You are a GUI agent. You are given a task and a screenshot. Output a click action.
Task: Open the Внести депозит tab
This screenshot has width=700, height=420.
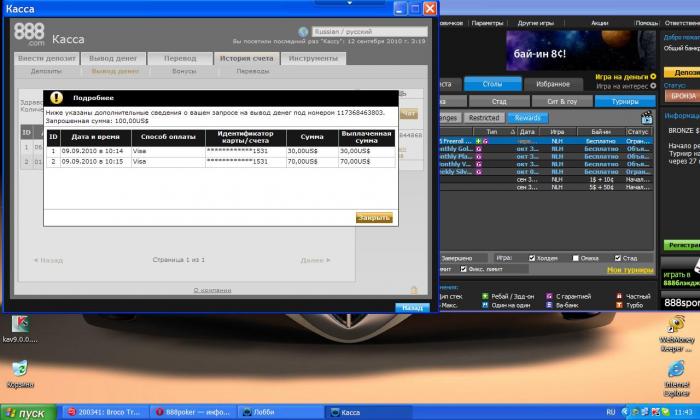point(47,58)
